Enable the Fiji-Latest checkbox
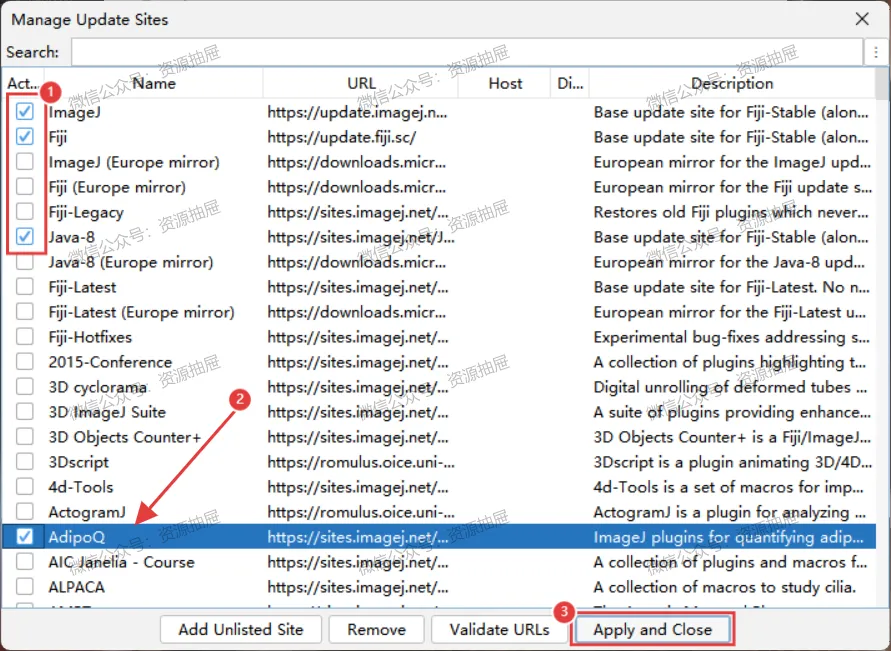The height and width of the screenshot is (651, 891). tap(24, 287)
